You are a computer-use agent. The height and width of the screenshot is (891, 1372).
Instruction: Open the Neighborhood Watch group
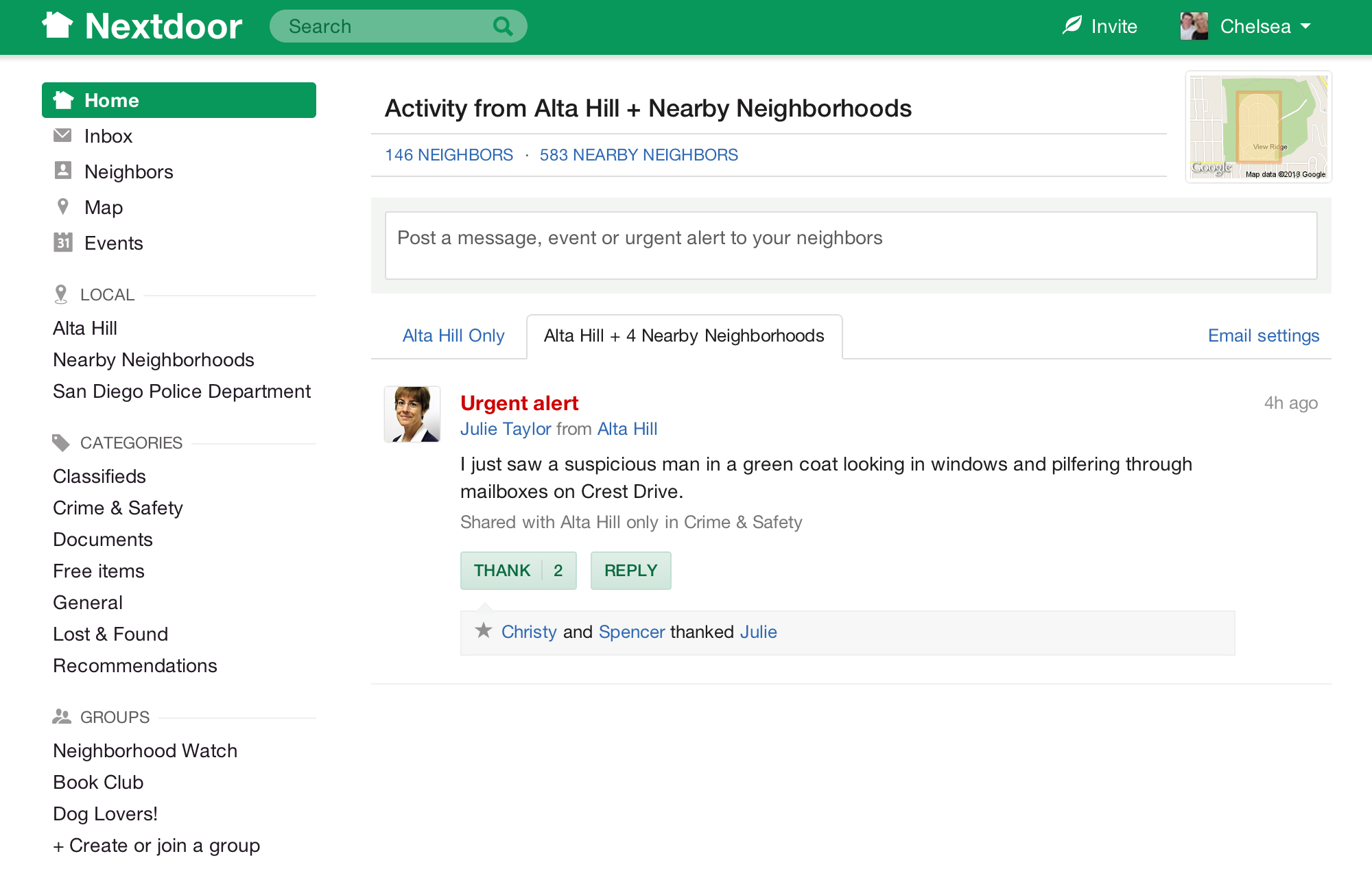pos(145,750)
